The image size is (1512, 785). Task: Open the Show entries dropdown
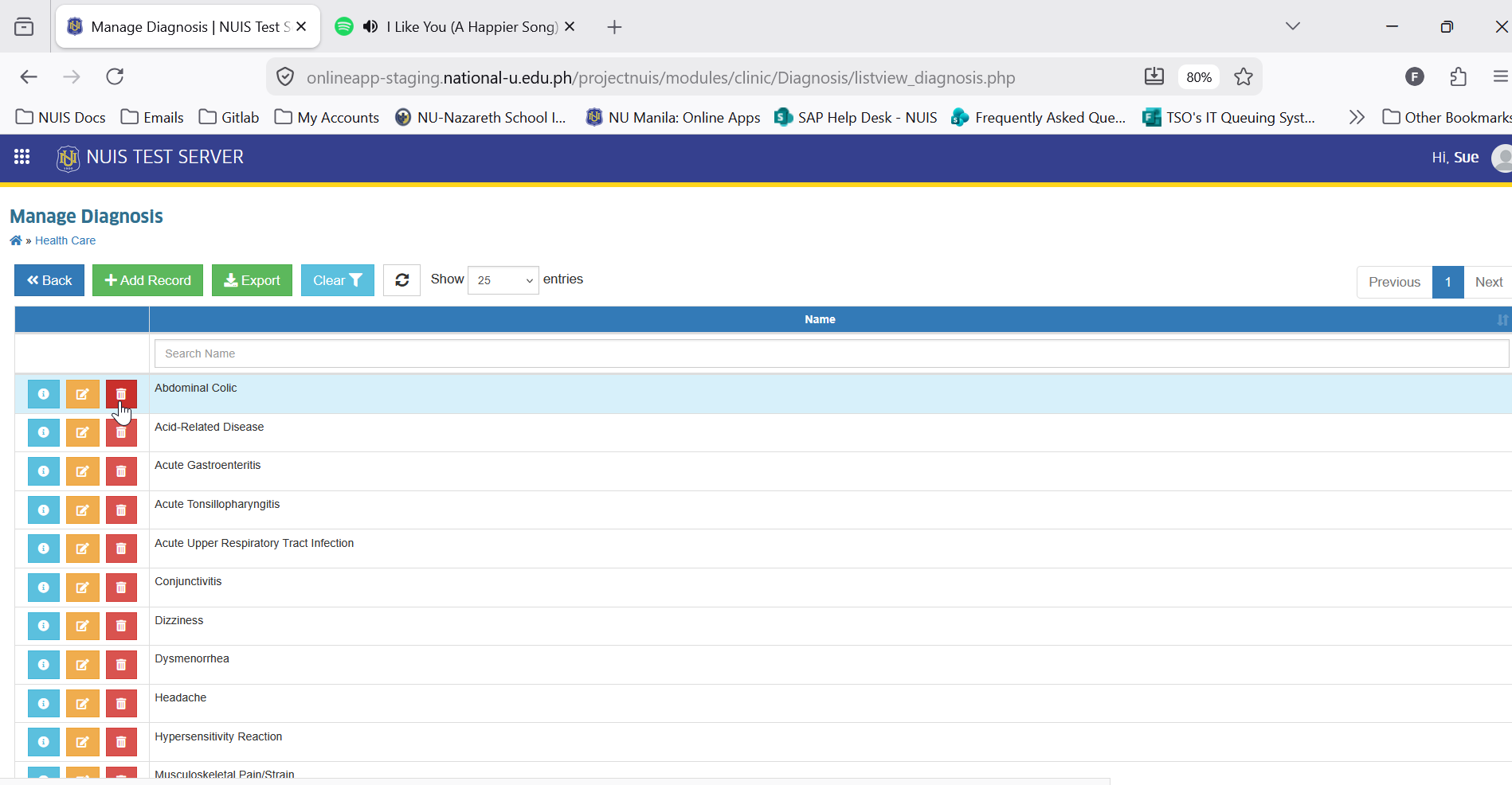pyautogui.click(x=503, y=280)
